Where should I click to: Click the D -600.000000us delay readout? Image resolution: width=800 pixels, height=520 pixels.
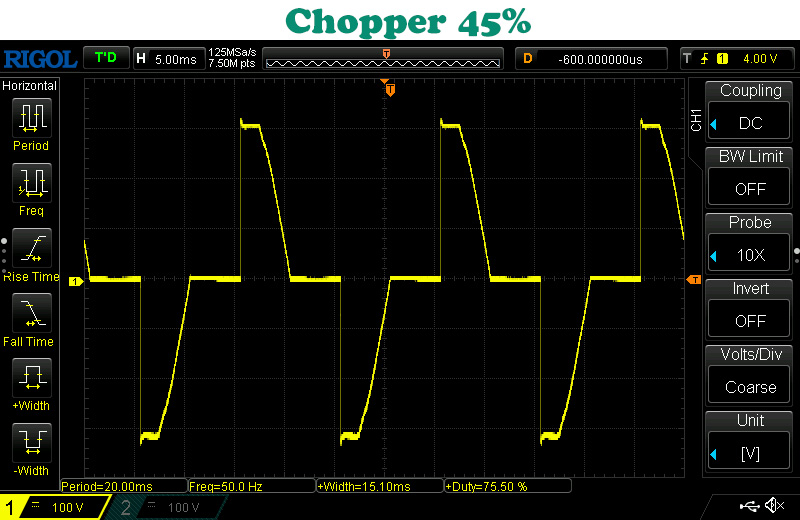pyautogui.click(x=591, y=59)
